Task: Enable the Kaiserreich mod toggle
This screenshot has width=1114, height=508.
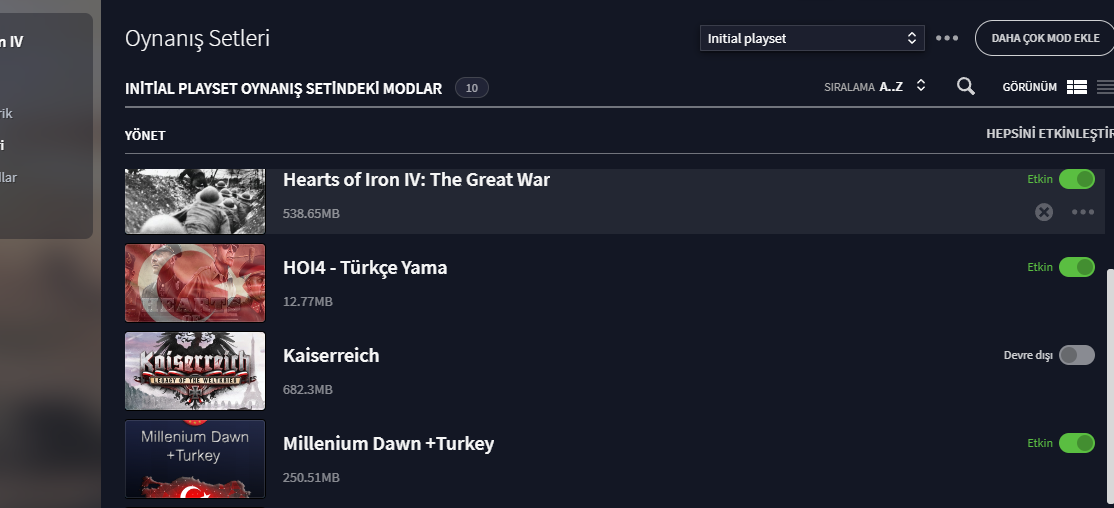Action: pos(1077,355)
